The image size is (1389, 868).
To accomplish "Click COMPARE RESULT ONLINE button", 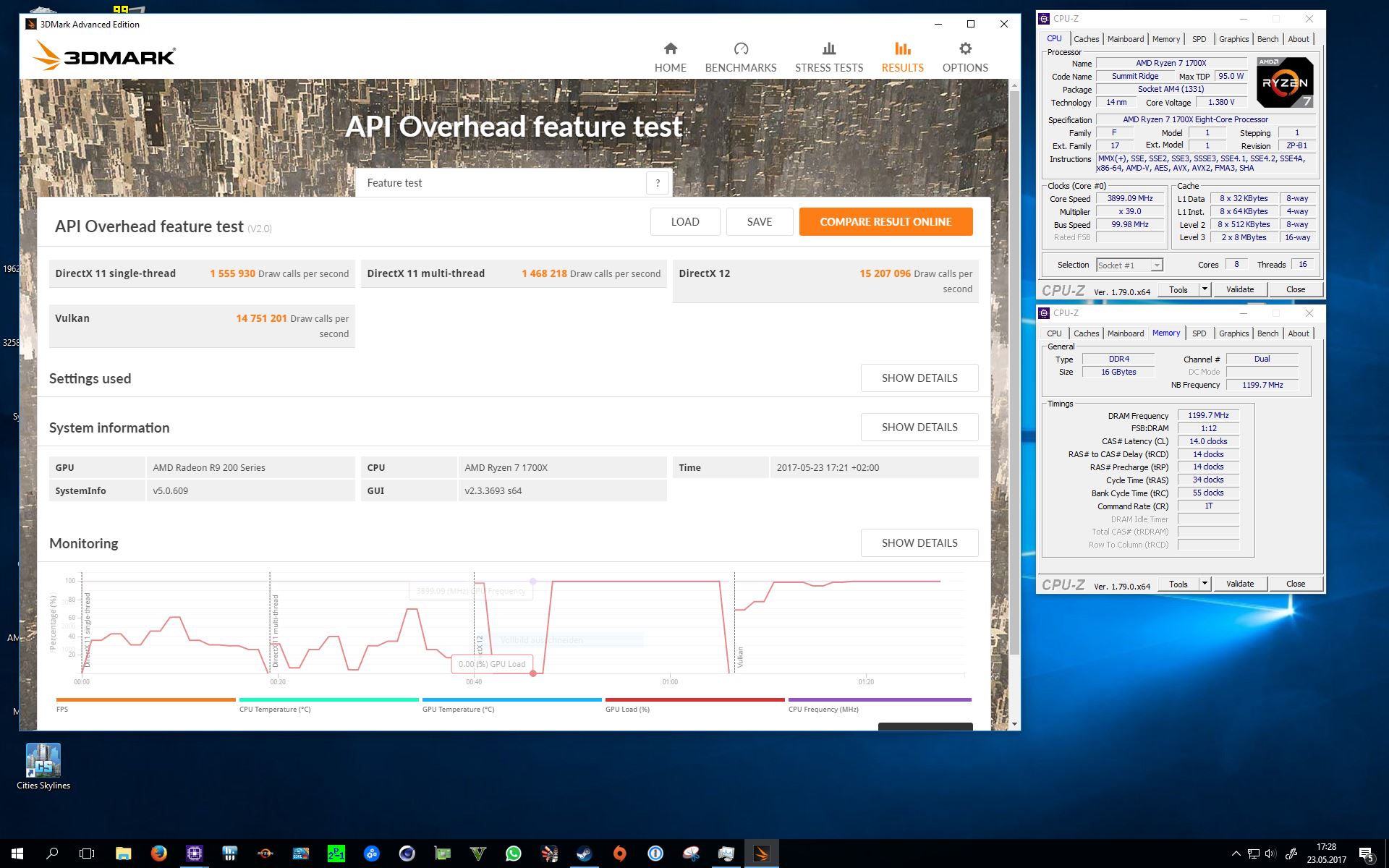I will click(885, 221).
